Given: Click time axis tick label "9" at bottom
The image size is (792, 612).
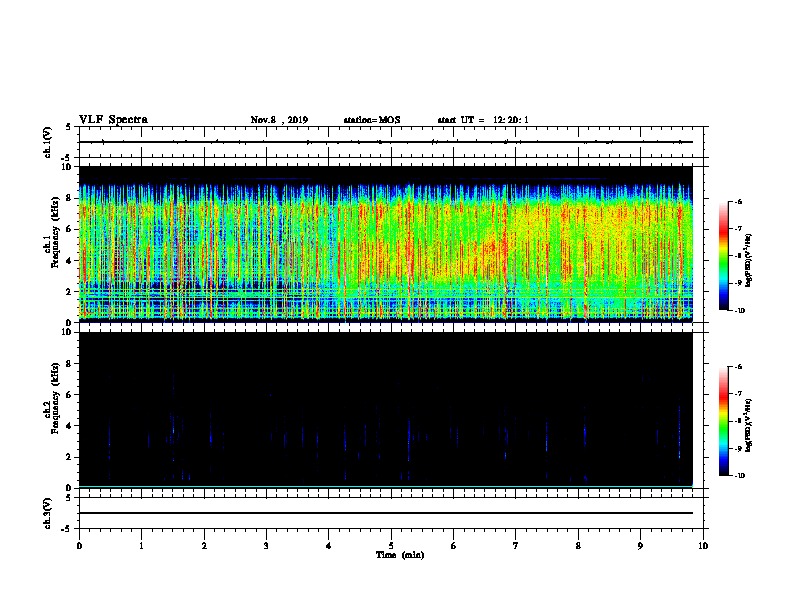Looking at the screenshot, I should click(x=640, y=546).
